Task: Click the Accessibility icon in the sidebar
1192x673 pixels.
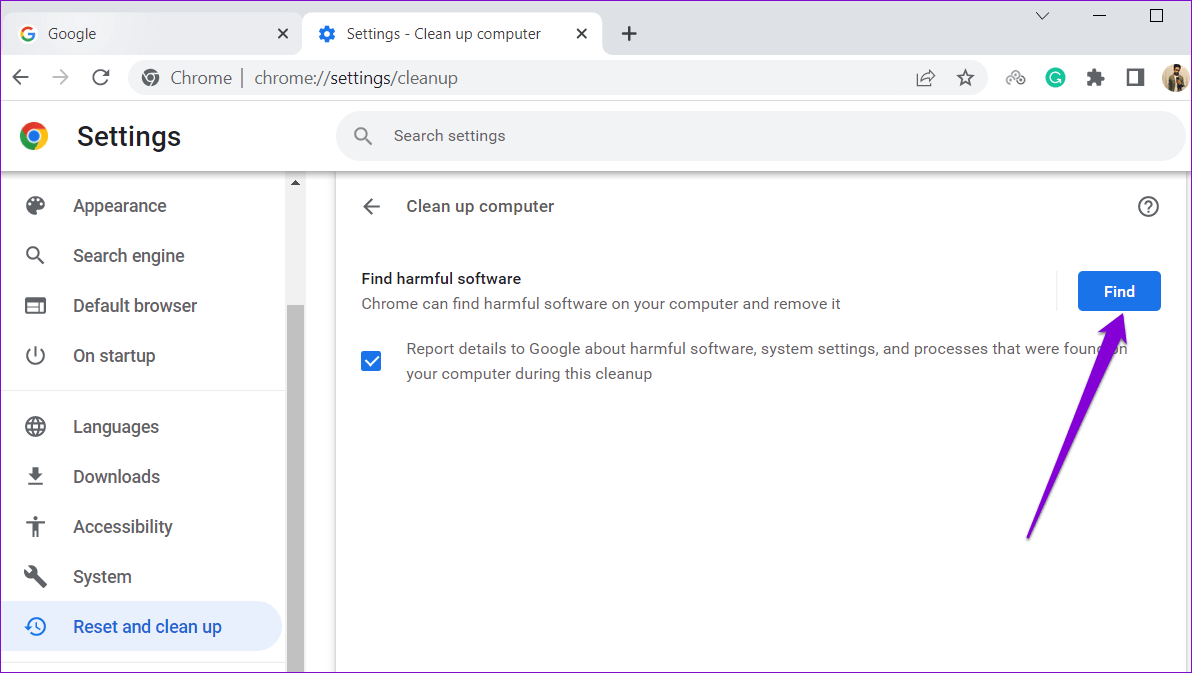Action: click(x=35, y=526)
